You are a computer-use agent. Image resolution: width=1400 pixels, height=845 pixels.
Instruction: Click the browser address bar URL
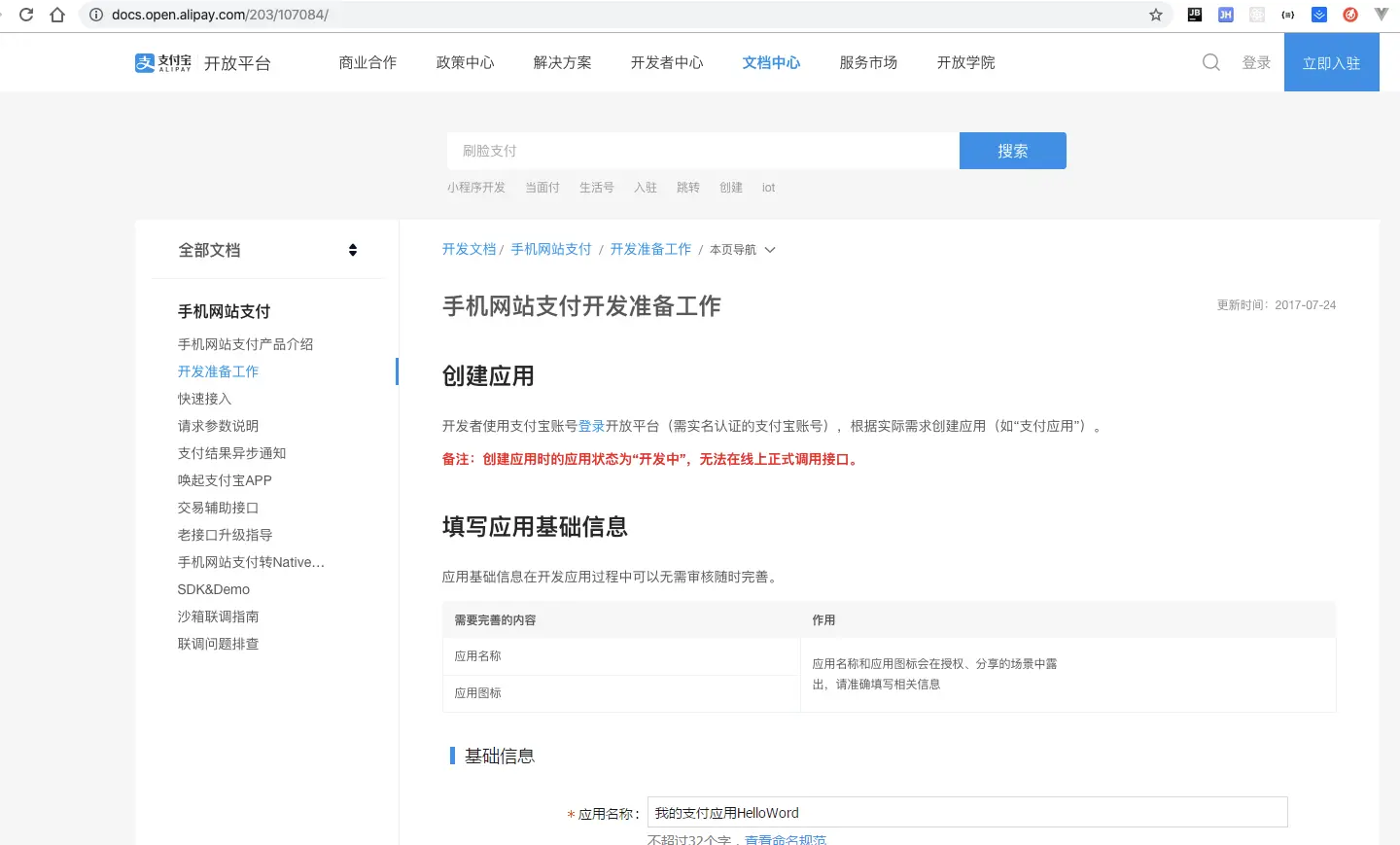pyautogui.click(x=220, y=15)
